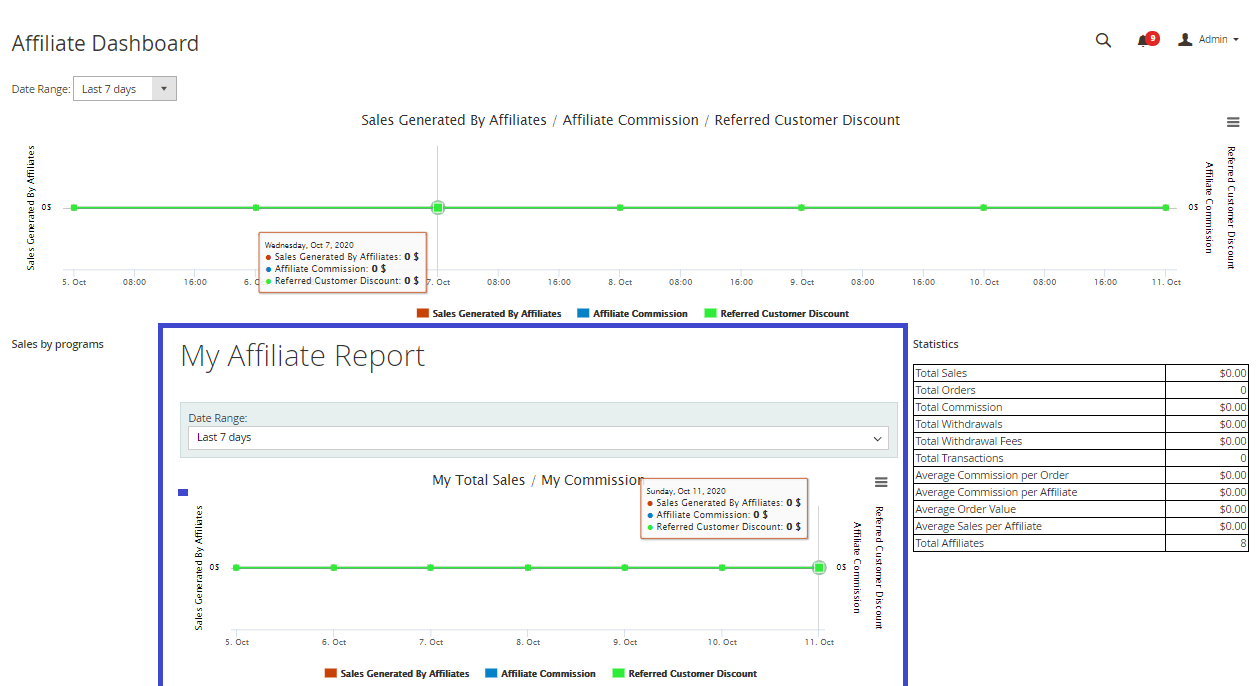Open the search magnifier icon
The image size is (1256, 686).
(1103, 40)
